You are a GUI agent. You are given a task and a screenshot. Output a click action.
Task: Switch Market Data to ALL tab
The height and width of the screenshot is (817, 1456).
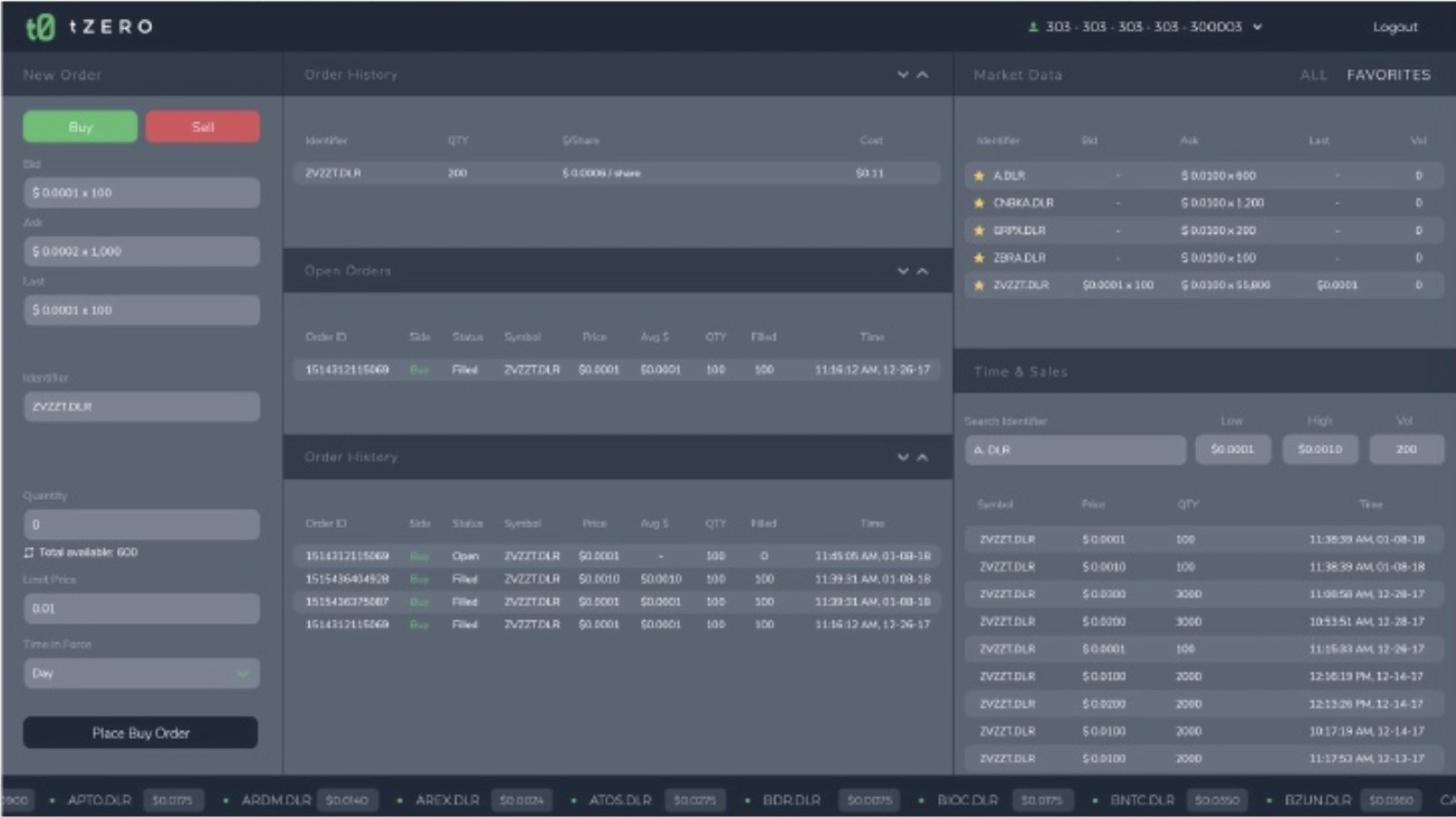click(1313, 75)
